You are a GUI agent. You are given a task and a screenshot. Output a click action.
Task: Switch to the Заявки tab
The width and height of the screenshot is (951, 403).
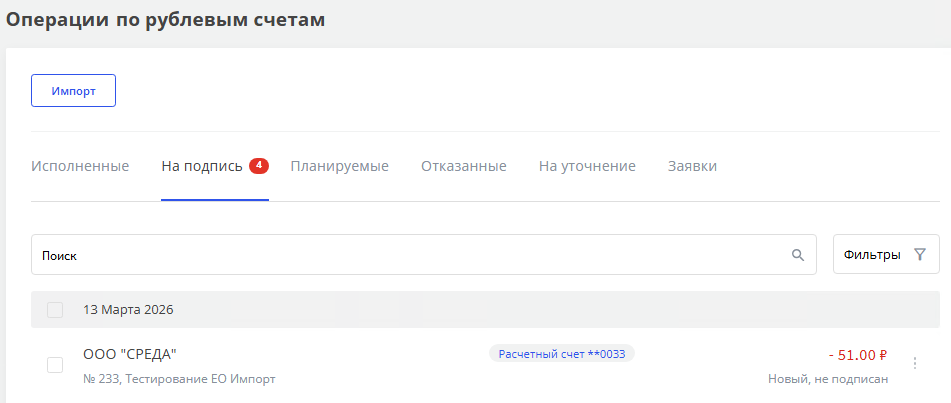693,166
